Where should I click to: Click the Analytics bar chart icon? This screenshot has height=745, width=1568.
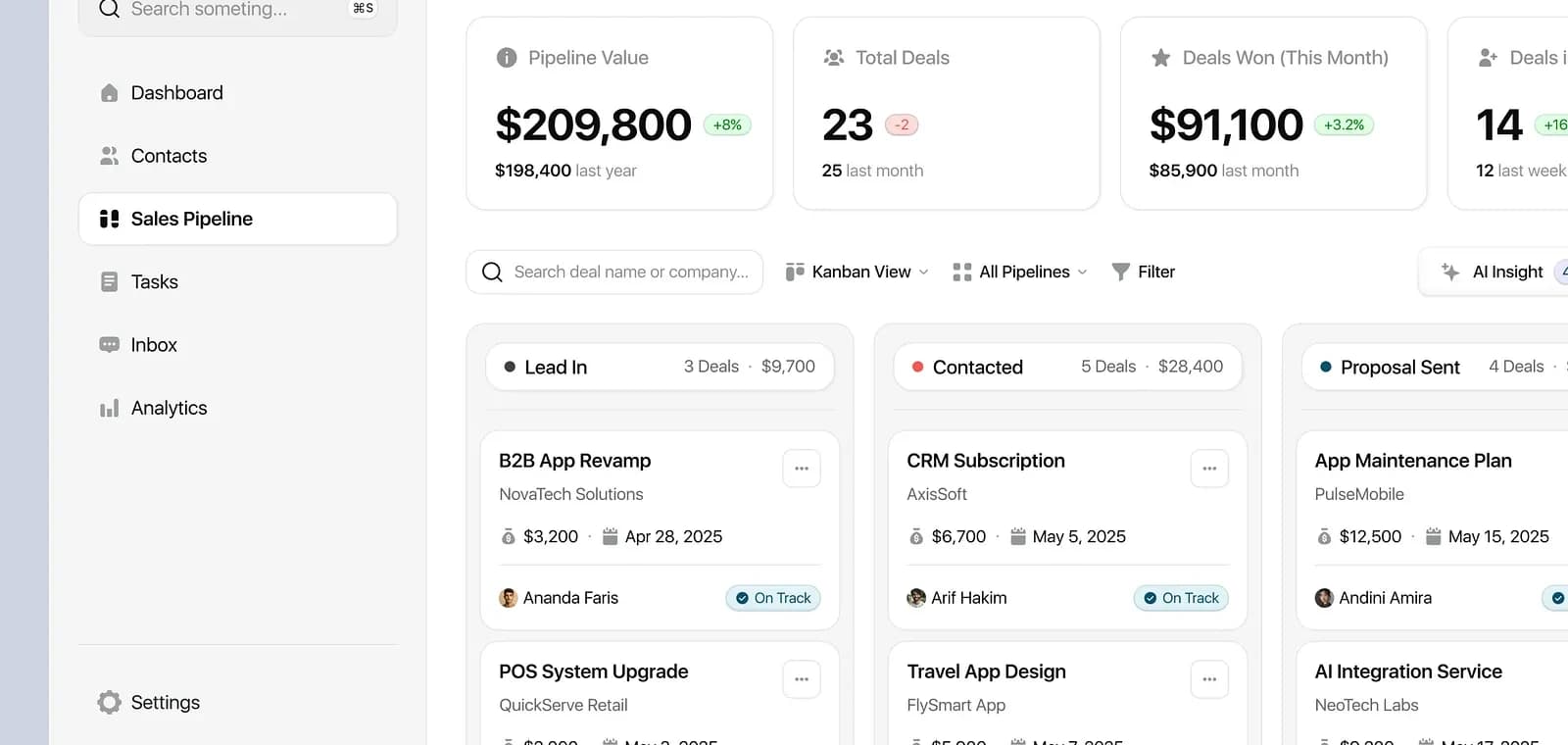tap(110, 408)
